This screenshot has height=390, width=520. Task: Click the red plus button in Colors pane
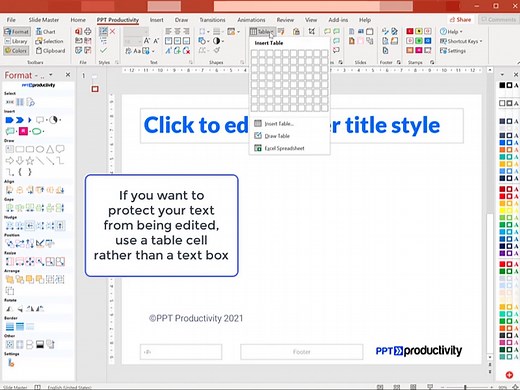click(509, 375)
